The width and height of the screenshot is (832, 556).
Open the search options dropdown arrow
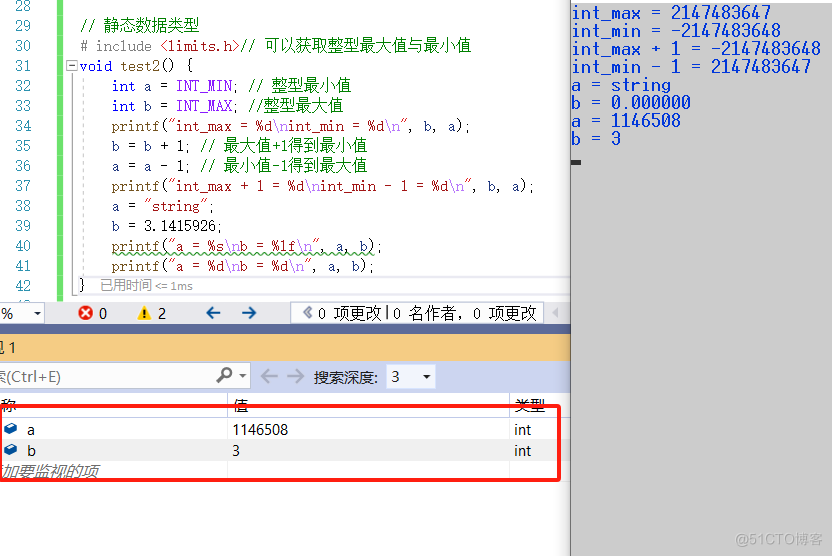pos(243,376)
